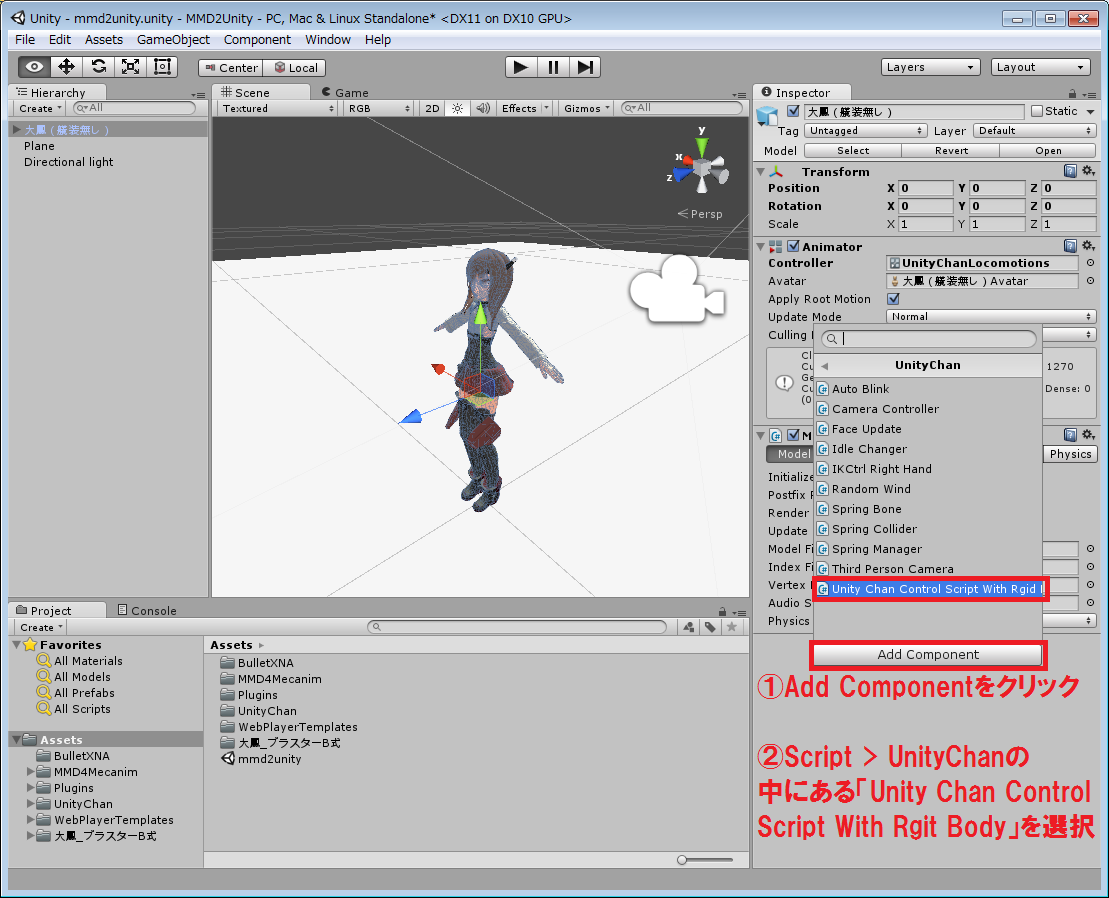Image resolution: width=1109 pixels, height=898 pixels.
Task: Toggle scene lighting sun icon
Action: (x=458, y=108)
